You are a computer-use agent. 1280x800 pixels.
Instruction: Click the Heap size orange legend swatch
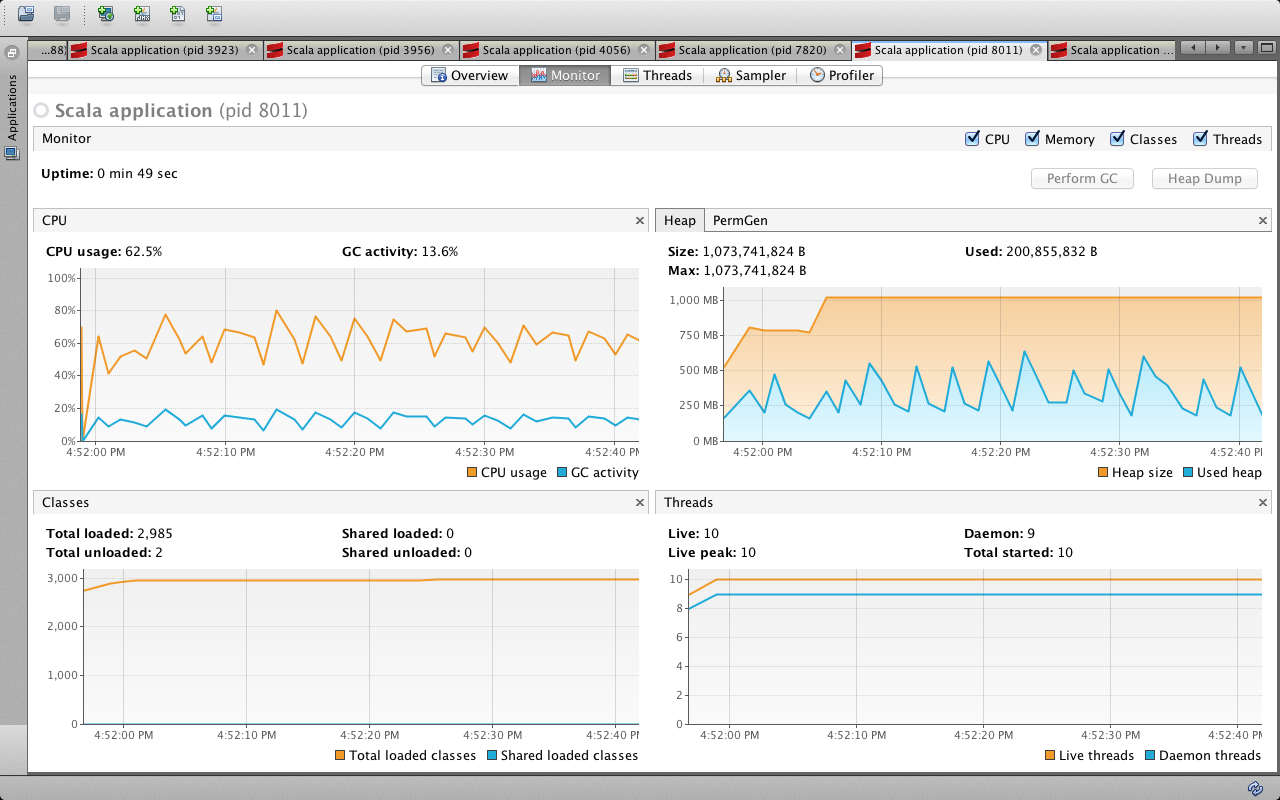click(1103, 472)
